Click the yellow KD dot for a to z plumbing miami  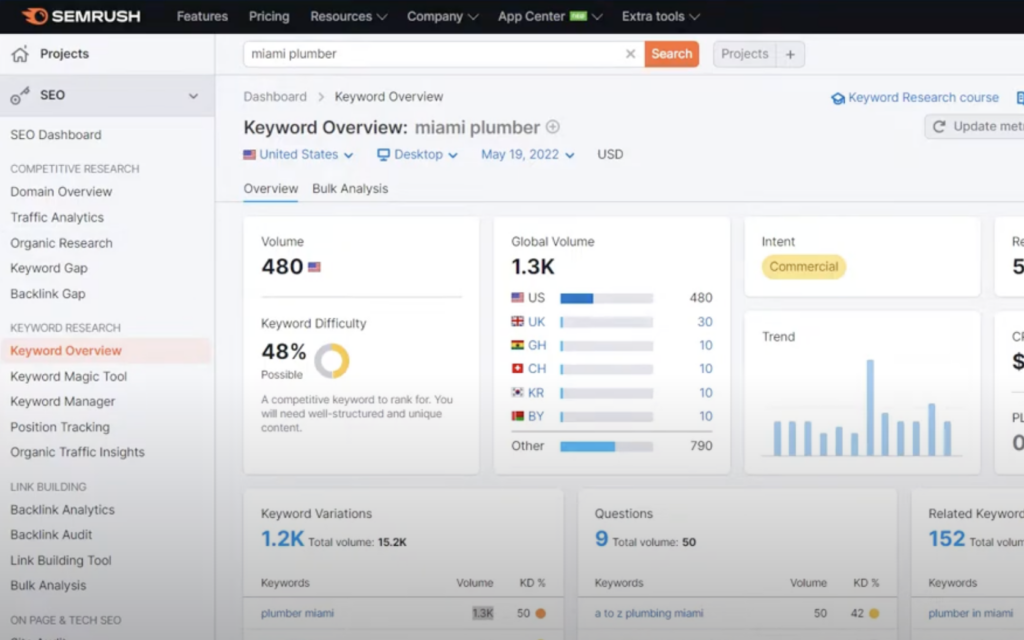[x=874, y=613]
